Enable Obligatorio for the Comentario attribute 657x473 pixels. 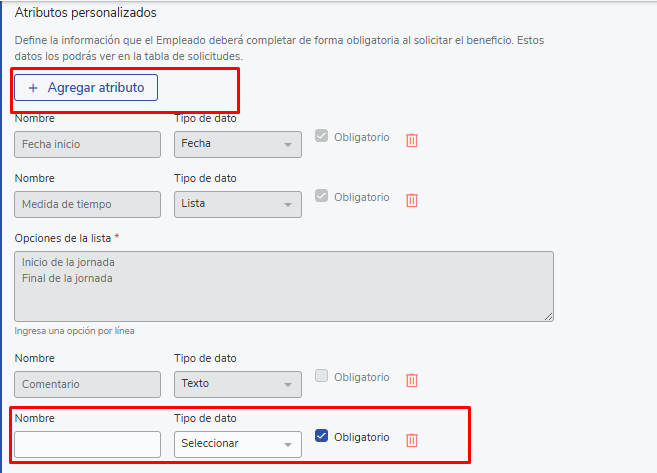[321, 377]
